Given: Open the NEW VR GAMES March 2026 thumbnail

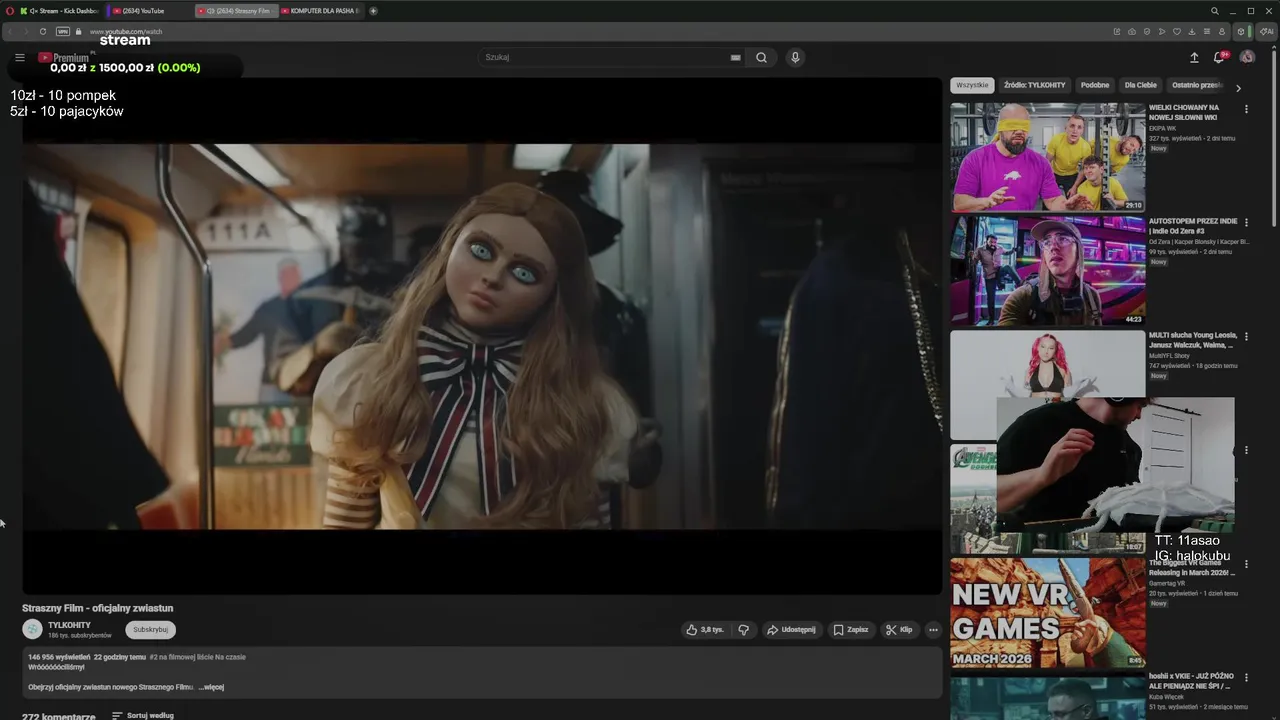Looking at the screenshot, I should click(1047, 612).
